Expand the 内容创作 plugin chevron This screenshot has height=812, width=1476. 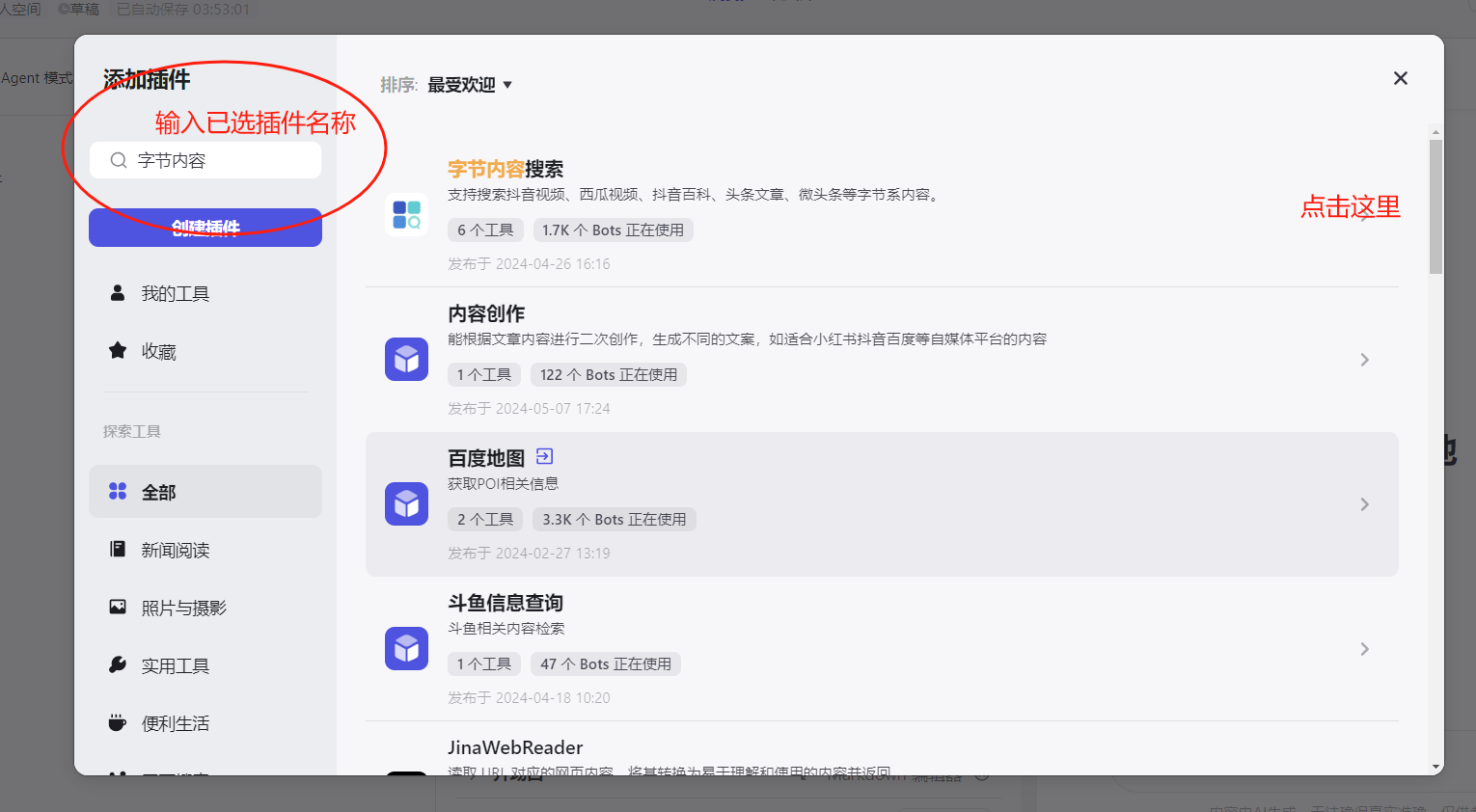pos(1364,360)
